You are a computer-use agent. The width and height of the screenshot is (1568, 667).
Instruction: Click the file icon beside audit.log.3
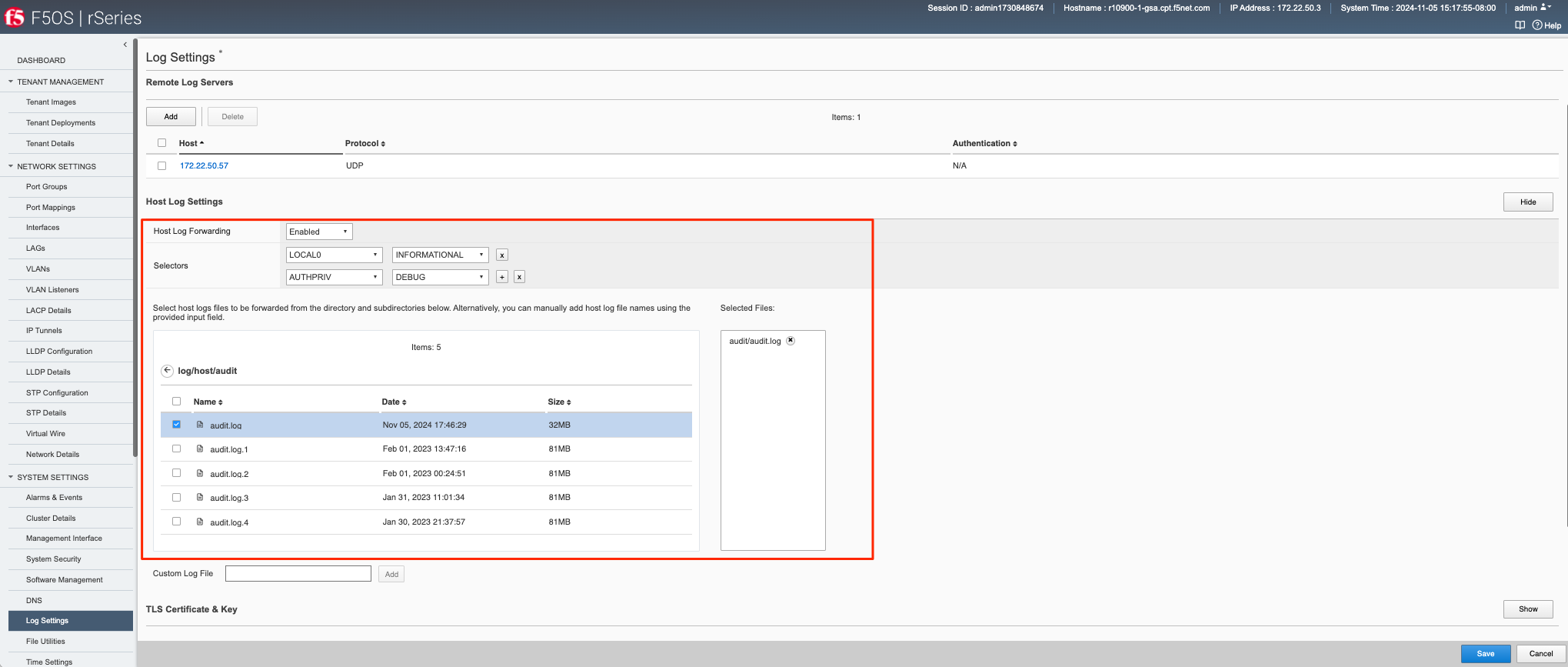point(200,497)
